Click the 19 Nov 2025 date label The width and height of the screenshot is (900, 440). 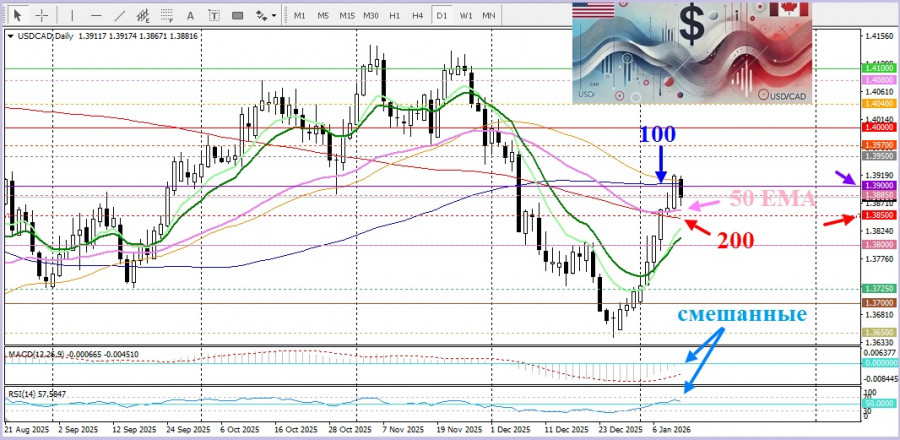[462, 430]
